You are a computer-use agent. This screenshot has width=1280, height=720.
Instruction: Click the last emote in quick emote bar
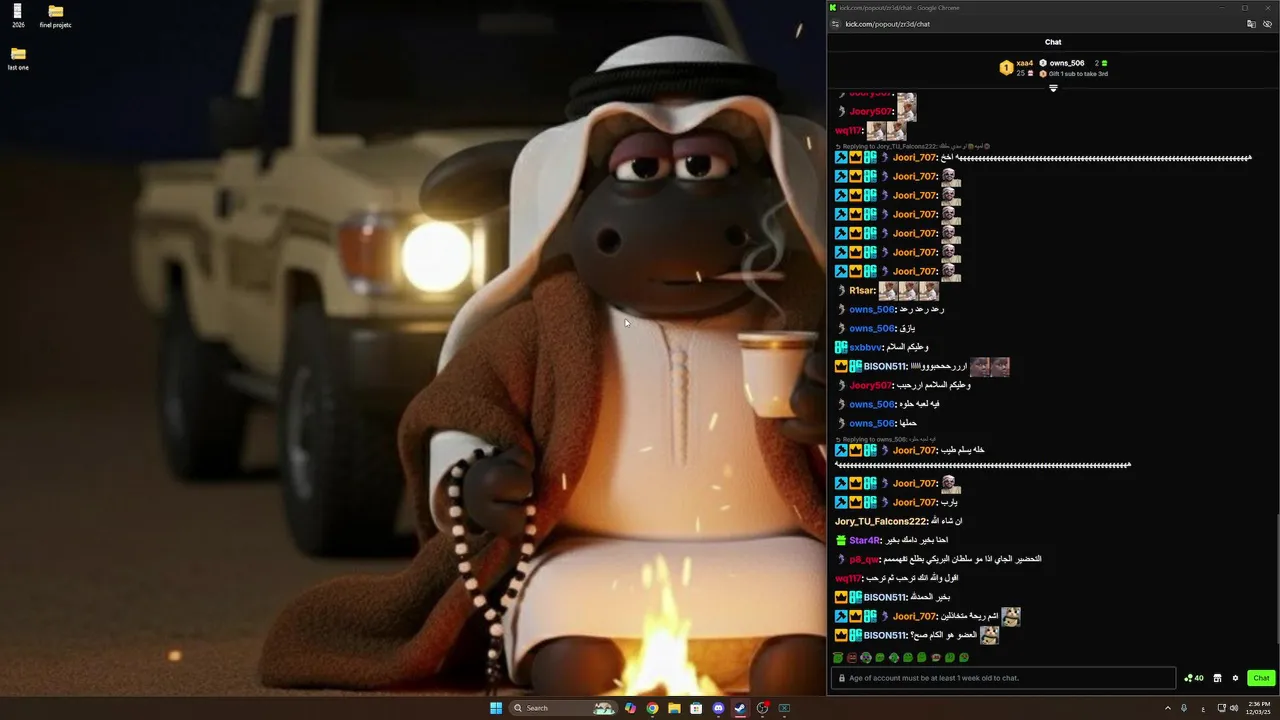click(x=964, y=658)
